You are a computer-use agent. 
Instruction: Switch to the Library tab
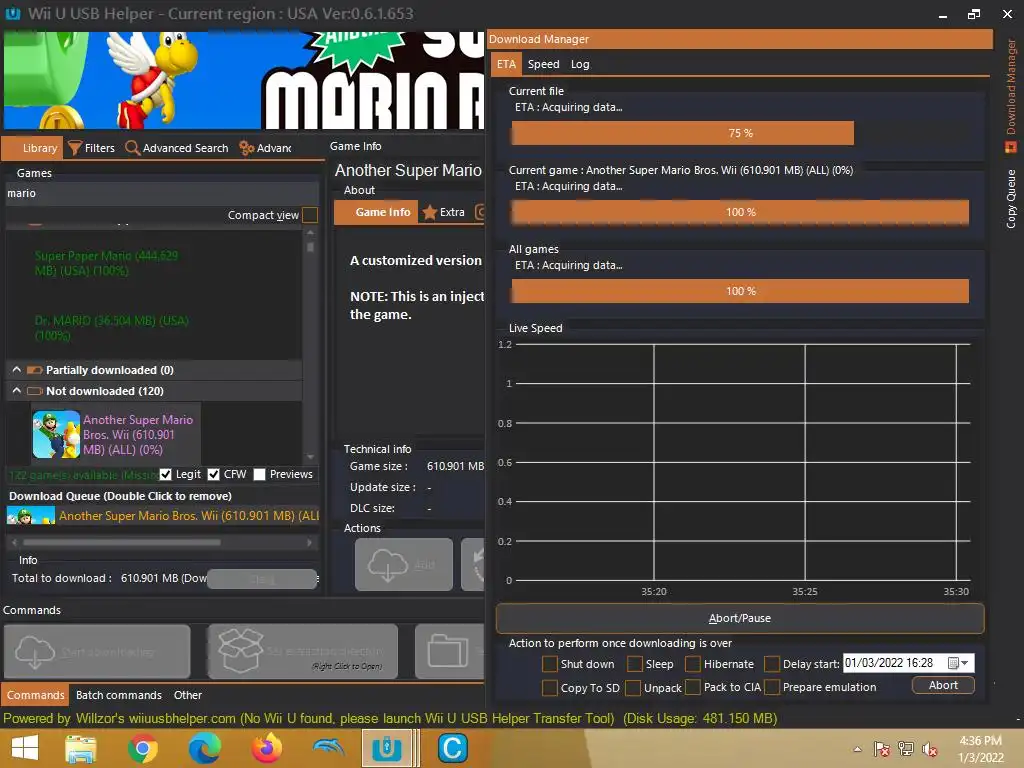(33, 148)
